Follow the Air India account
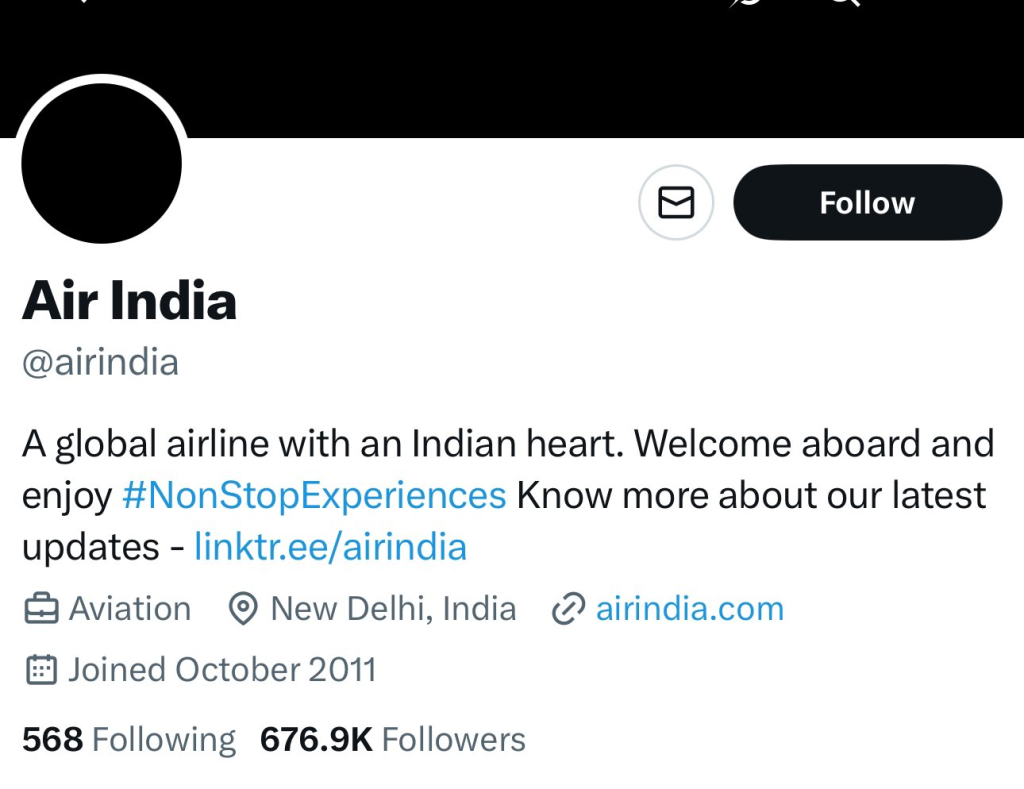 click(867, 203)
